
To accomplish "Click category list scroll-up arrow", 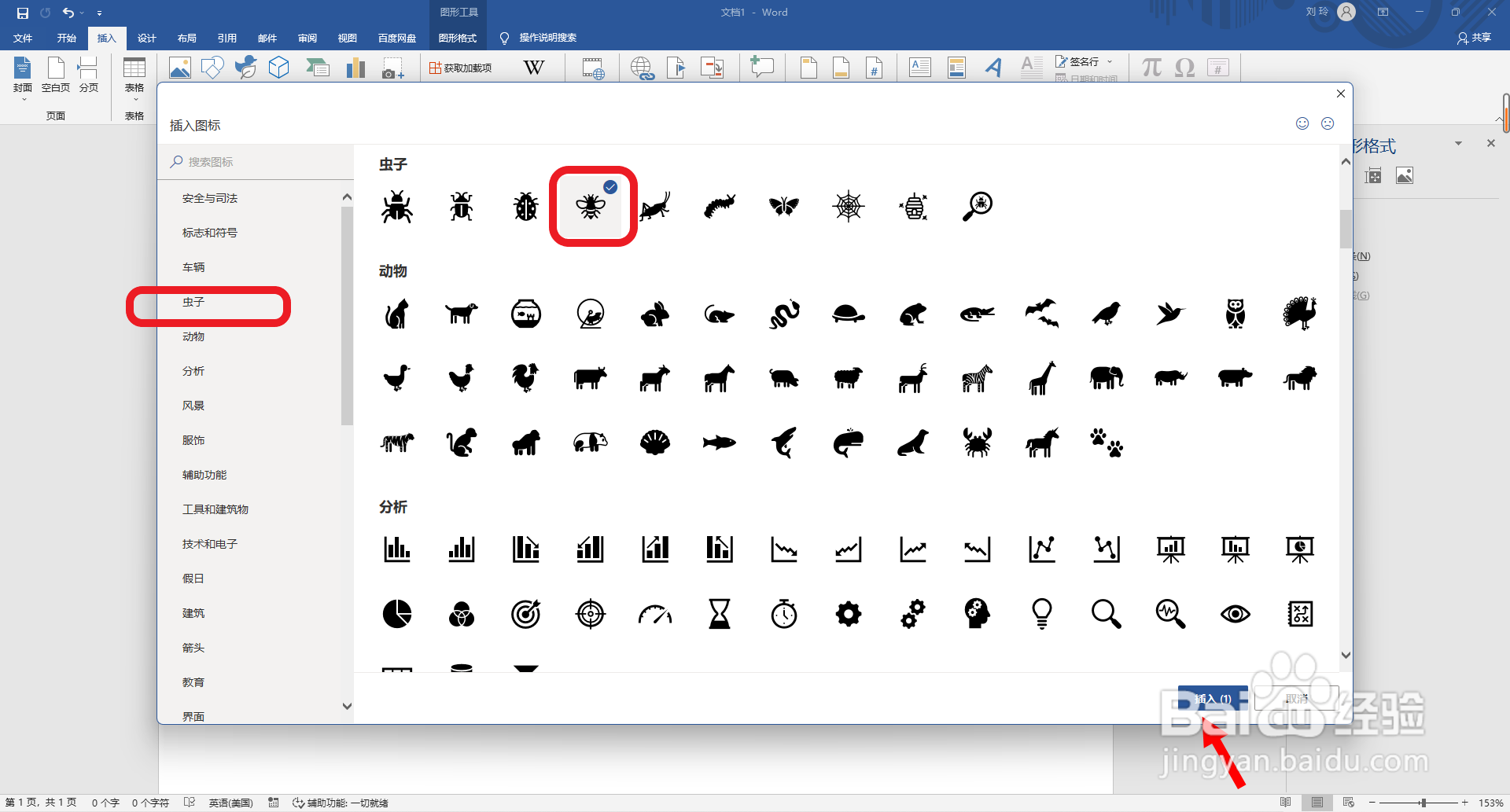I will [347, 197].
